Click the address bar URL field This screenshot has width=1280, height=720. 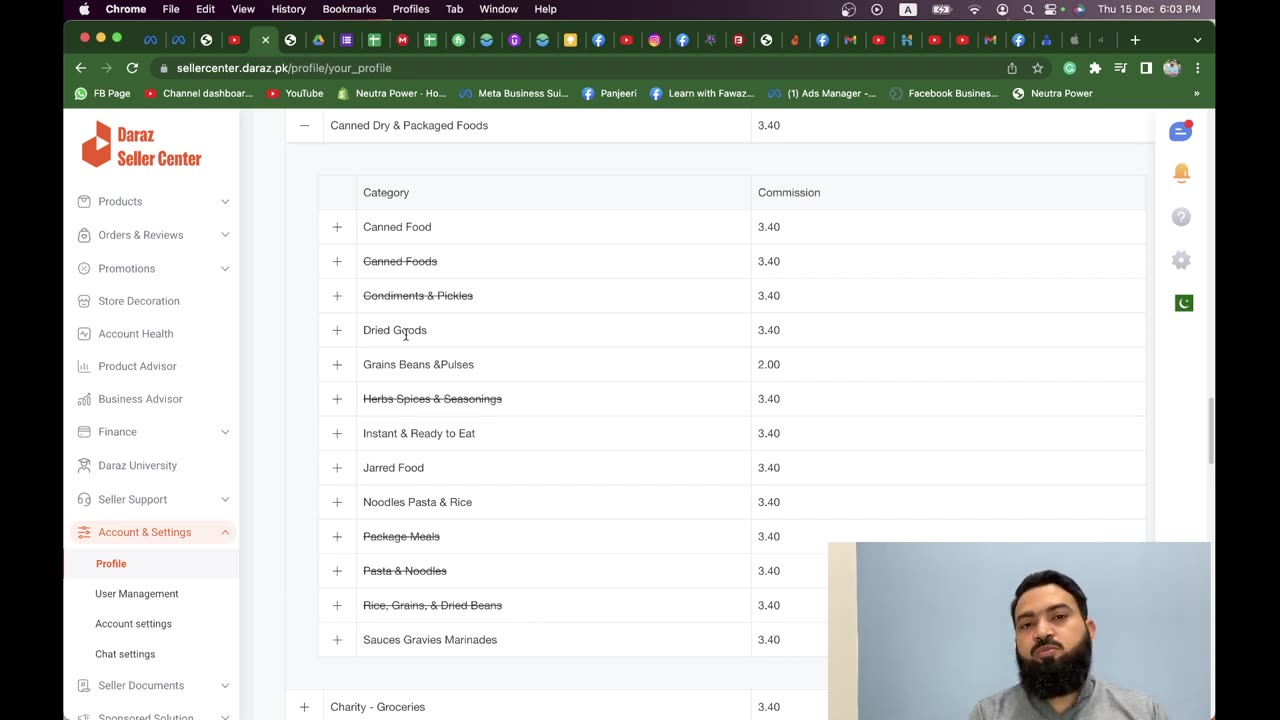580,68
